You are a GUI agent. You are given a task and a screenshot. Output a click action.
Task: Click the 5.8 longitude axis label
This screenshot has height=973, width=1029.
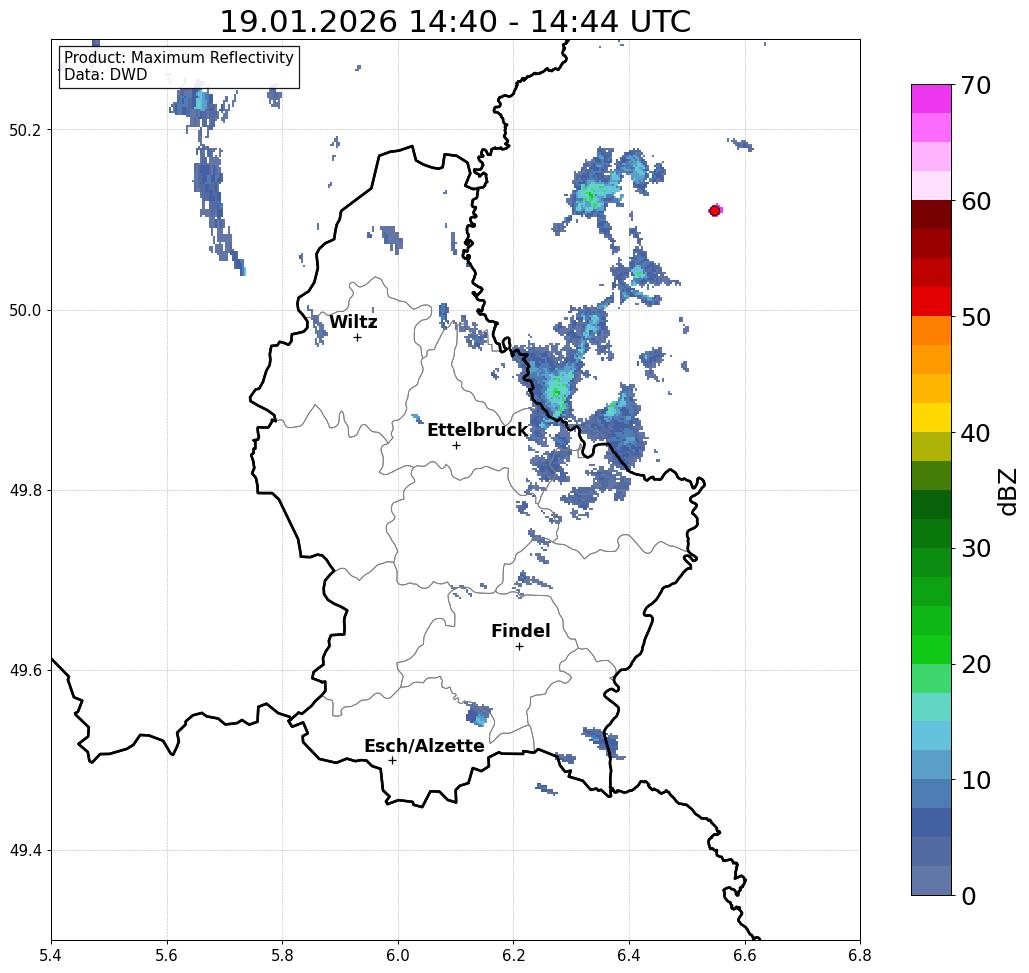282,955
